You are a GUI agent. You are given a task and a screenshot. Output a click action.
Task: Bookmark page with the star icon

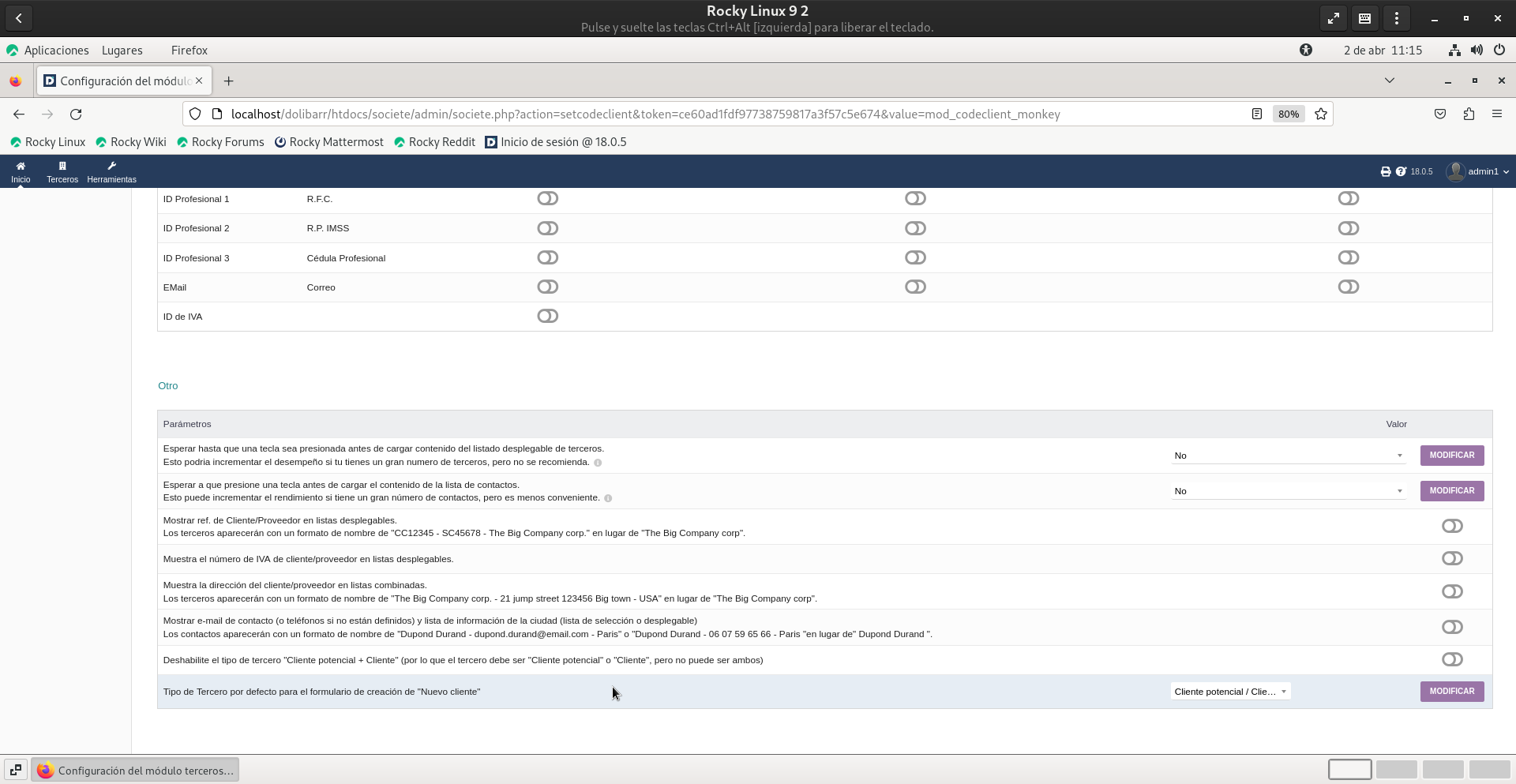tap(1321, 114)
